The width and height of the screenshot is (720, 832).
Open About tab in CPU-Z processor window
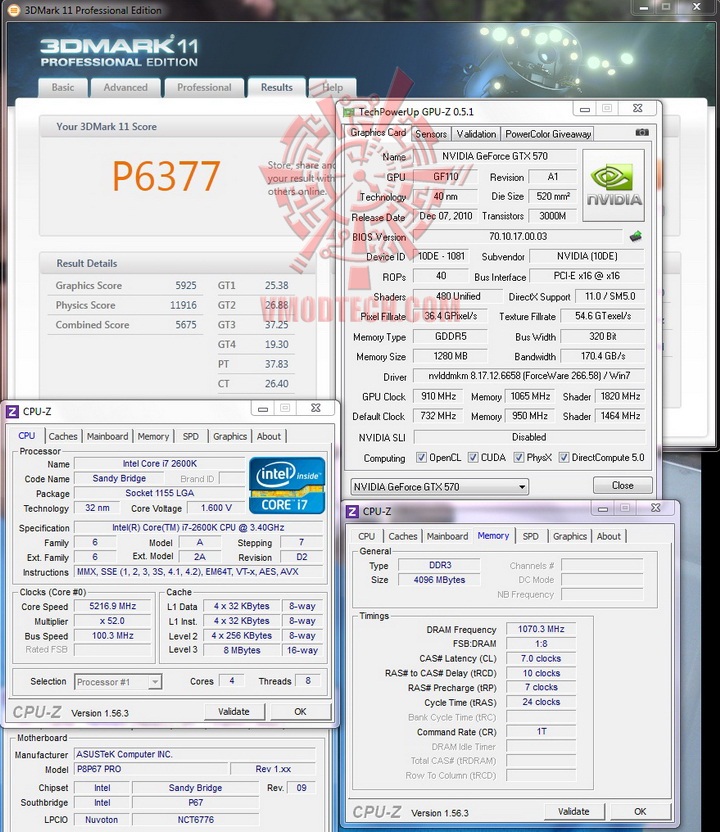pyautogui.click(x=268, y=437)
